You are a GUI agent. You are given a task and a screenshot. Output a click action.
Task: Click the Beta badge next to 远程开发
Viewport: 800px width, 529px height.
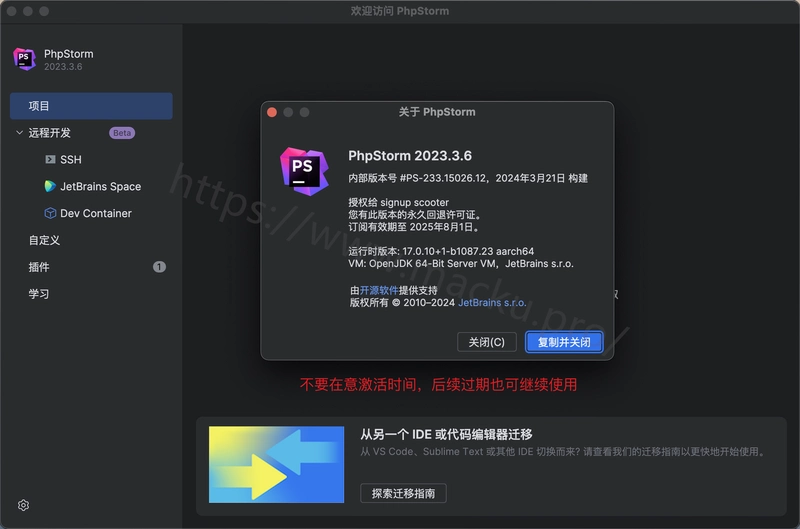click(122, 133)
